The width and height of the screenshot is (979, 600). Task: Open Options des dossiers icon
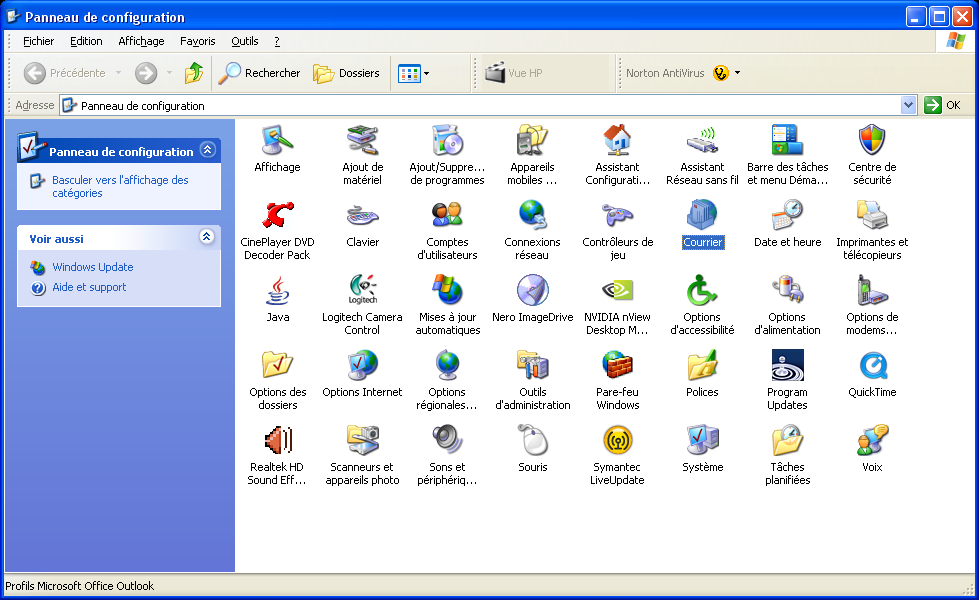tap(277, 366)
